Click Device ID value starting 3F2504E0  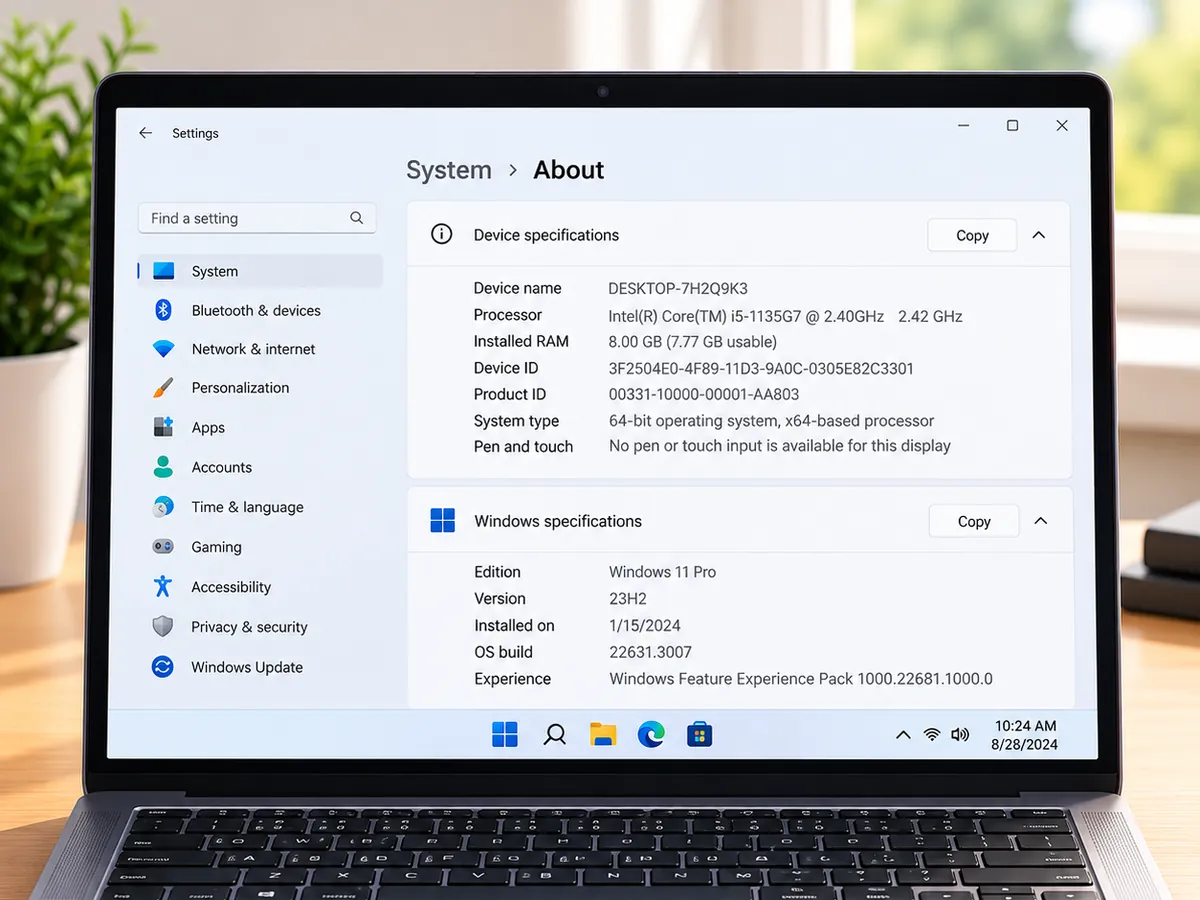pyautogui.click(x=761, y=368)
